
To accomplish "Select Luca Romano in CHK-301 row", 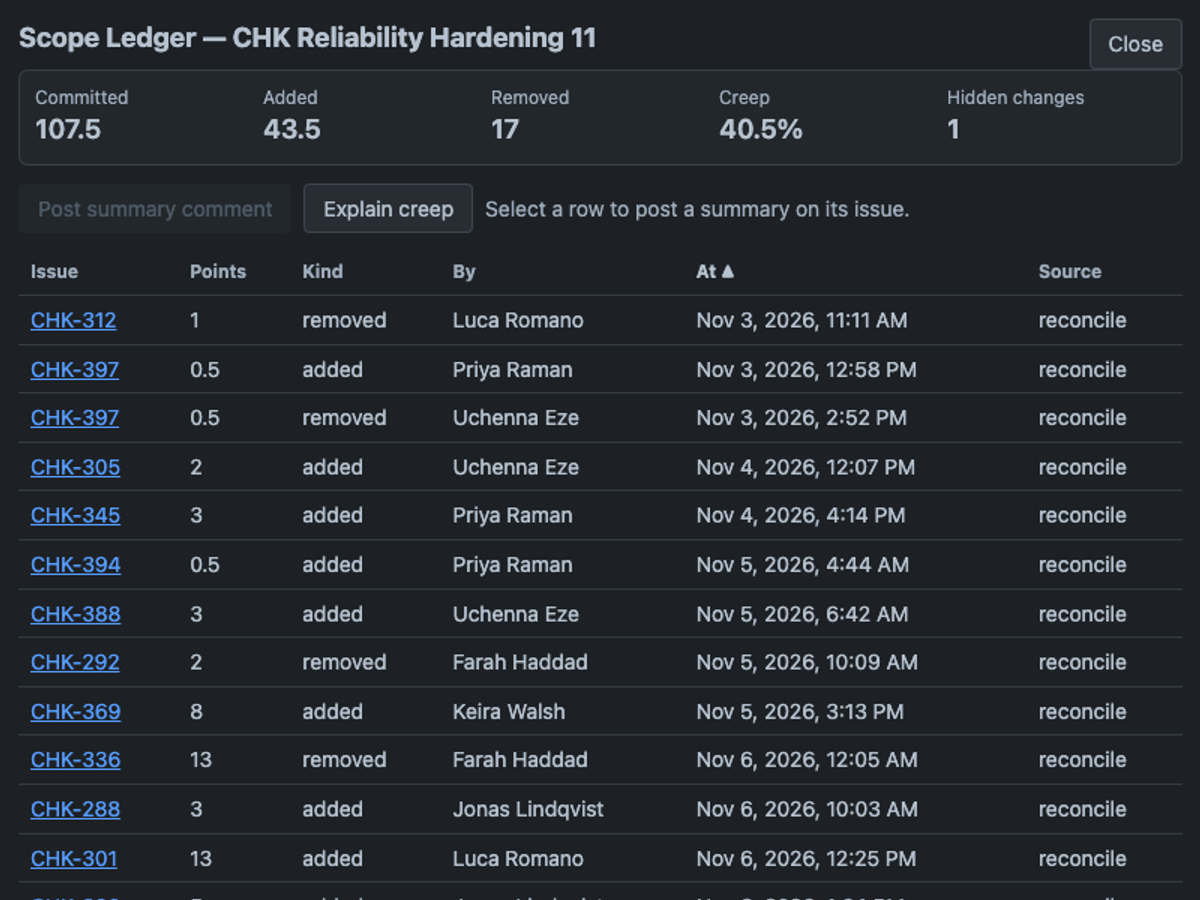I will point(518,859).
